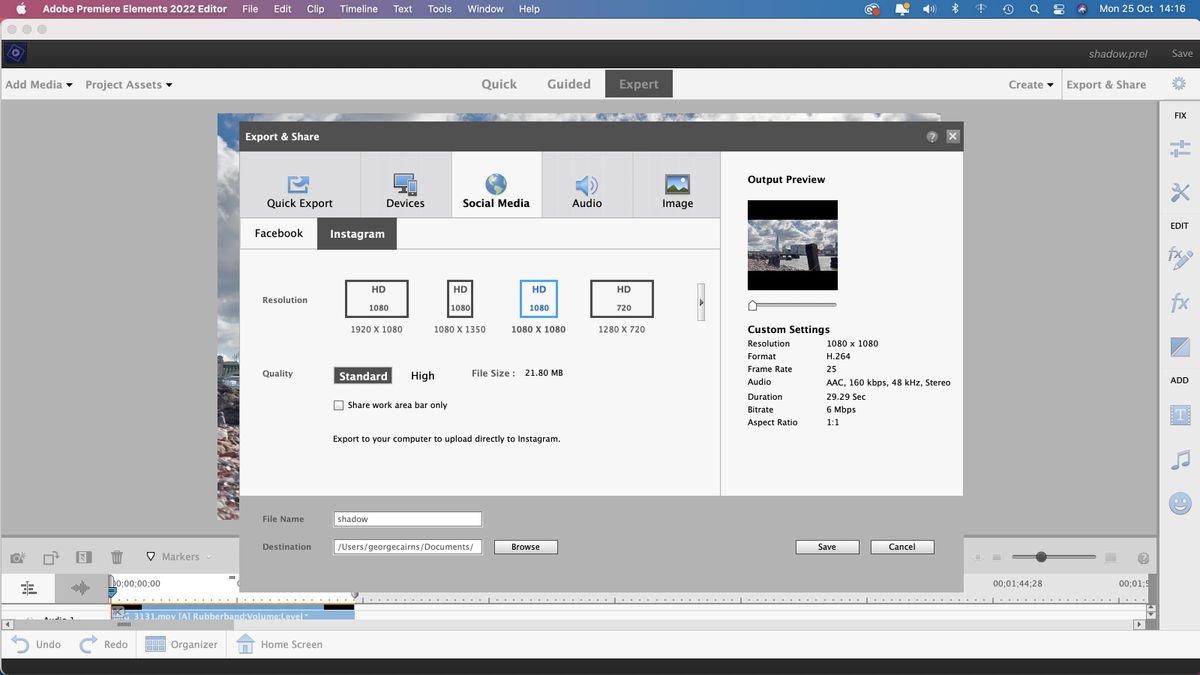
Task: Click the Redo icon
Action: tap(88, 644)
